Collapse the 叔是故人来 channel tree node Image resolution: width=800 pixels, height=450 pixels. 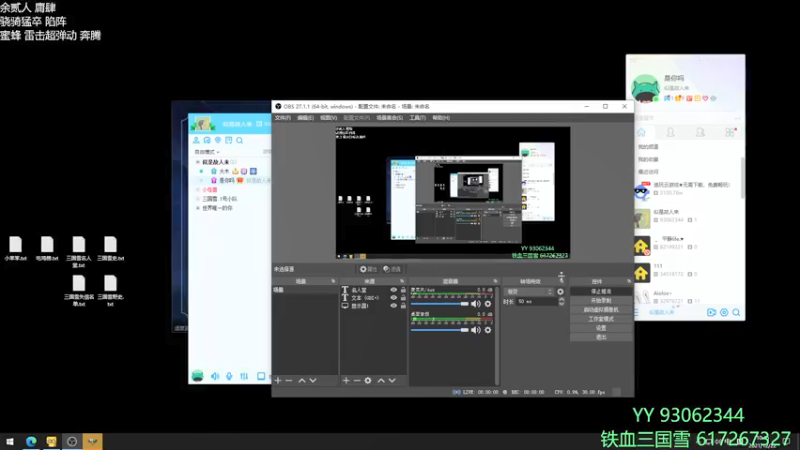point(198,162)
